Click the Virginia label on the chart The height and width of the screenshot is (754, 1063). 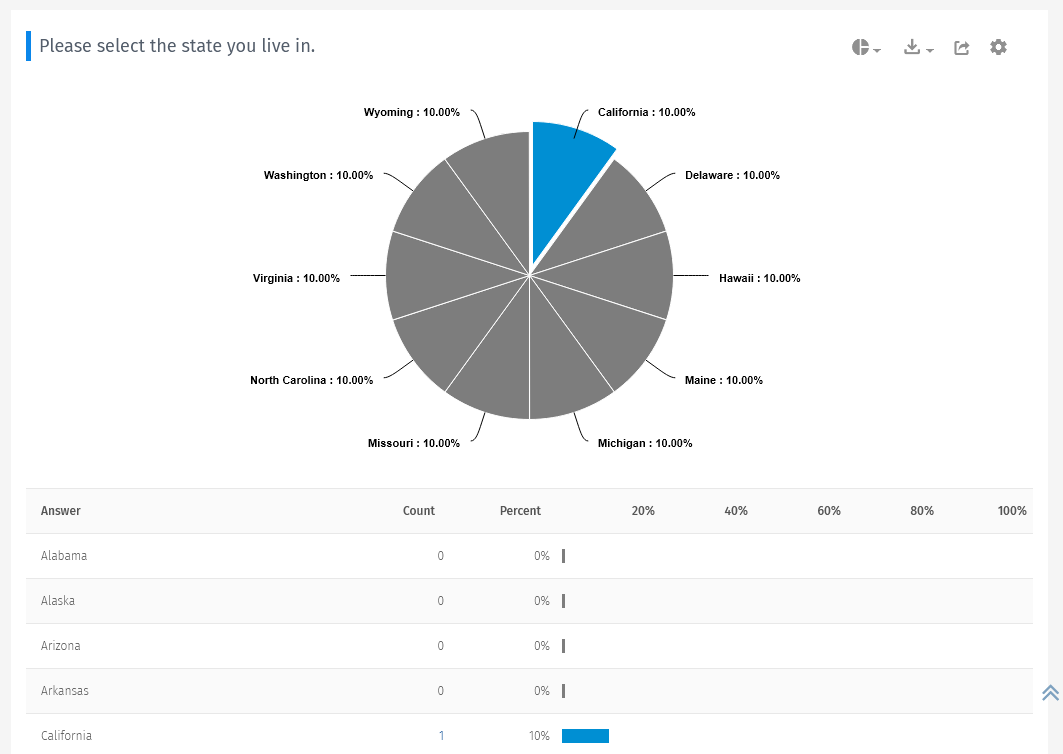pyautogui.click(x=295, y=278)
